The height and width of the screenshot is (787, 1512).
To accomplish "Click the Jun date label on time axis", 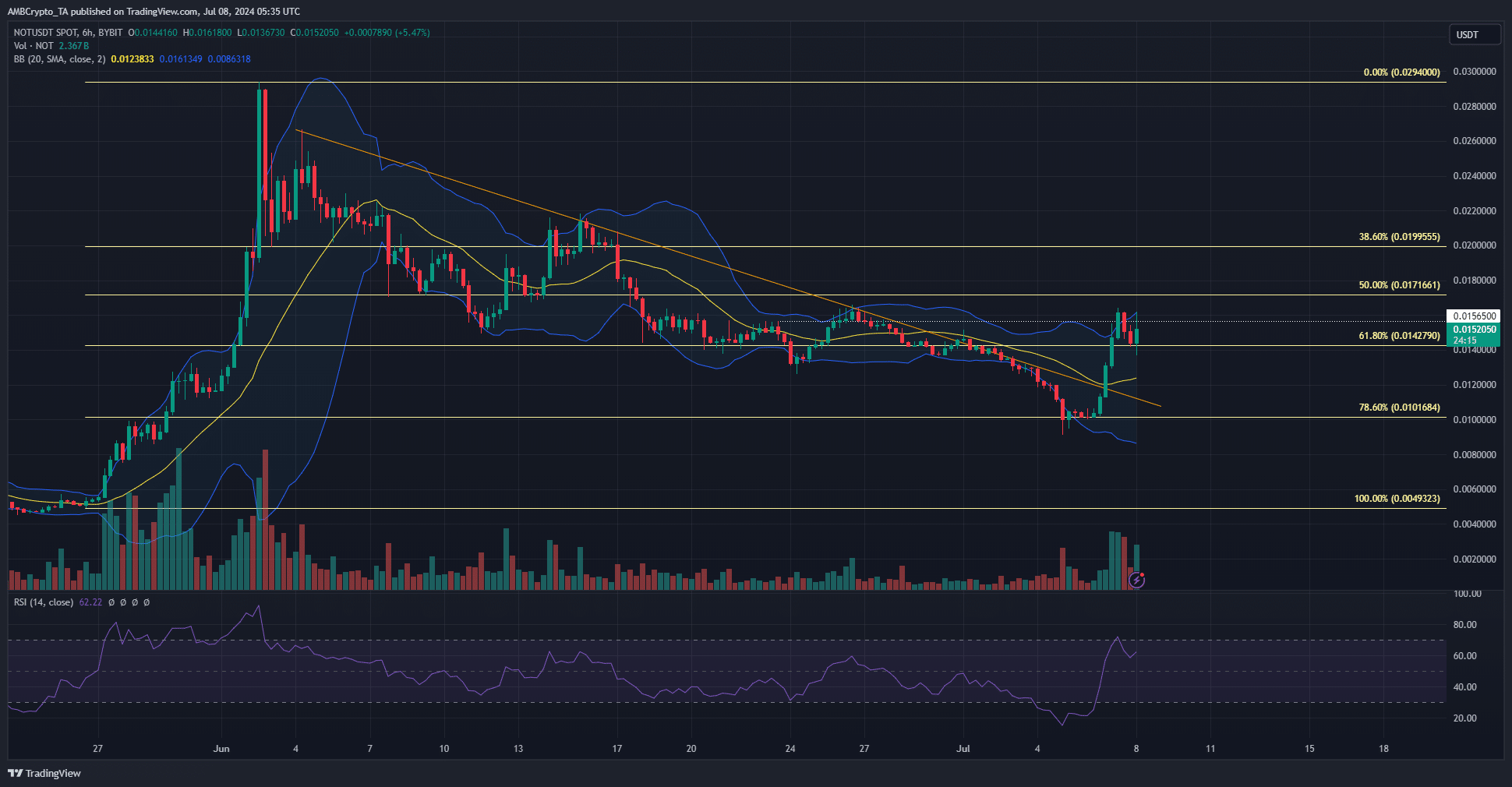I will 221,749.
